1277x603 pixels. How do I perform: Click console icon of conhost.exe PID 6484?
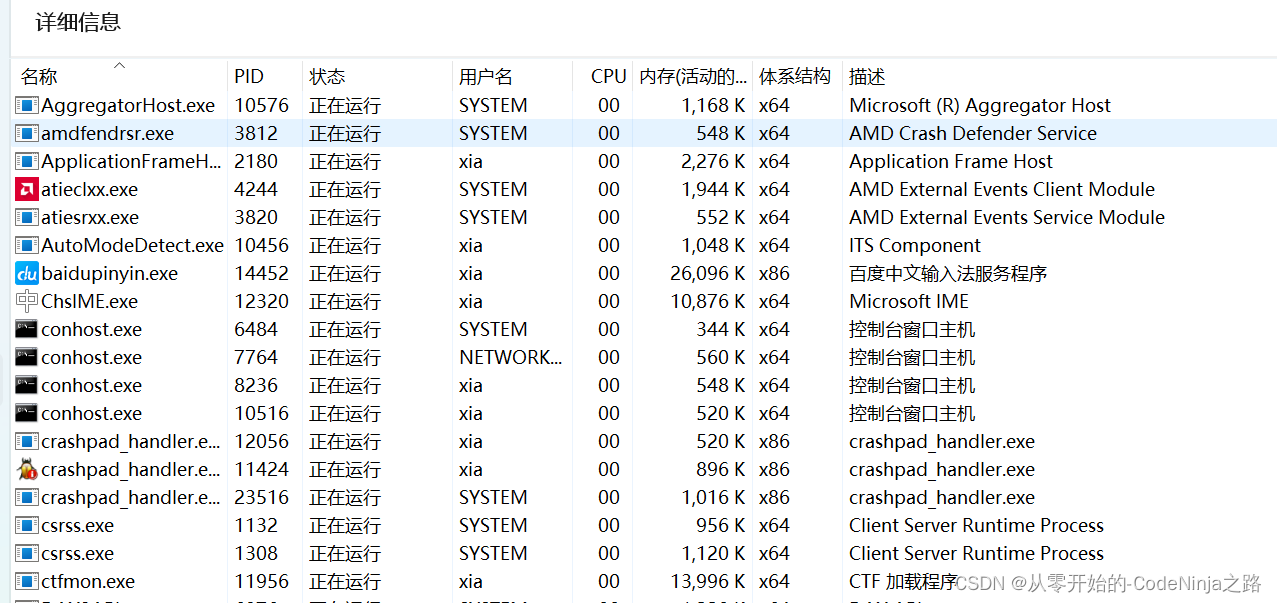[27, 329]
